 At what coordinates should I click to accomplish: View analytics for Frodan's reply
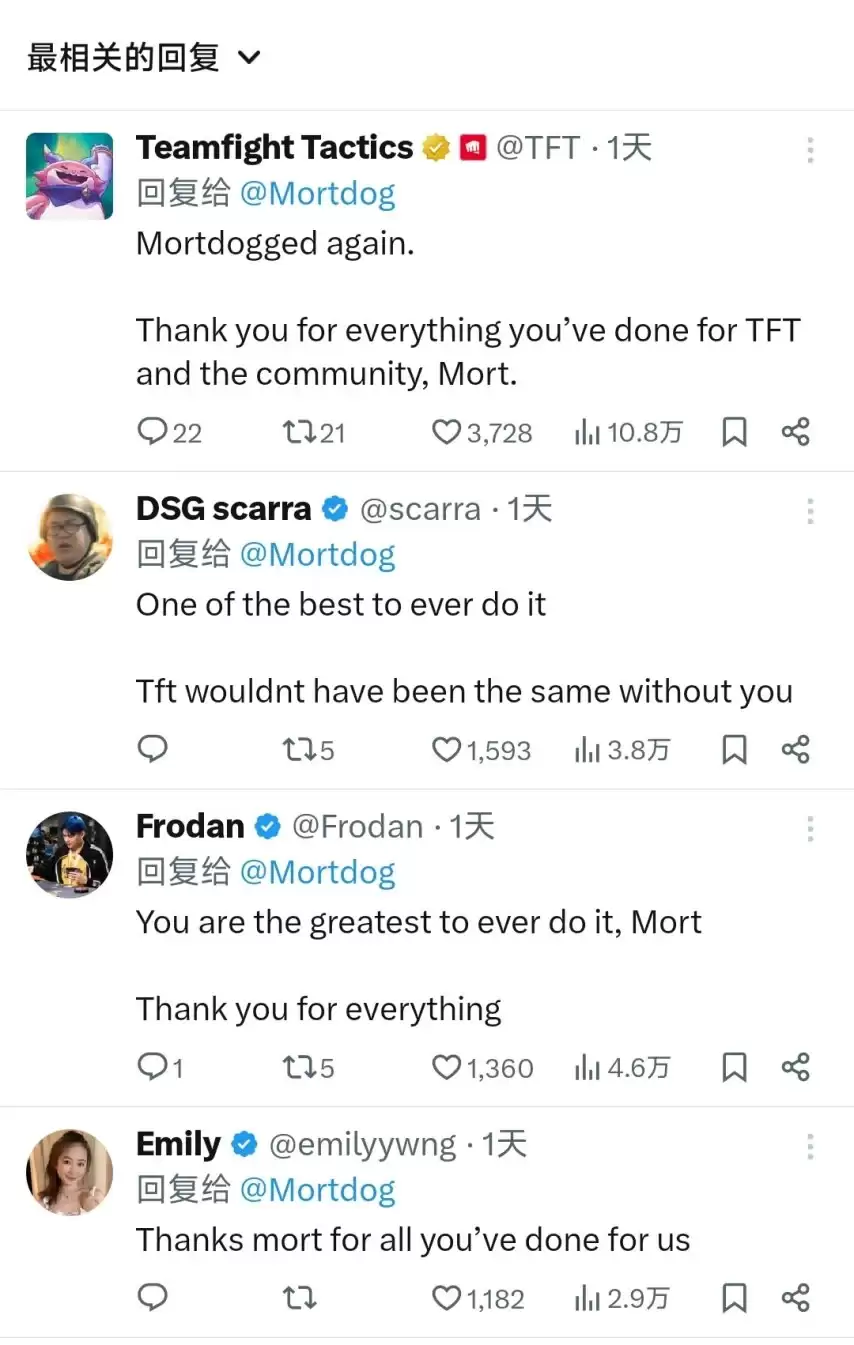point(622,1068)
